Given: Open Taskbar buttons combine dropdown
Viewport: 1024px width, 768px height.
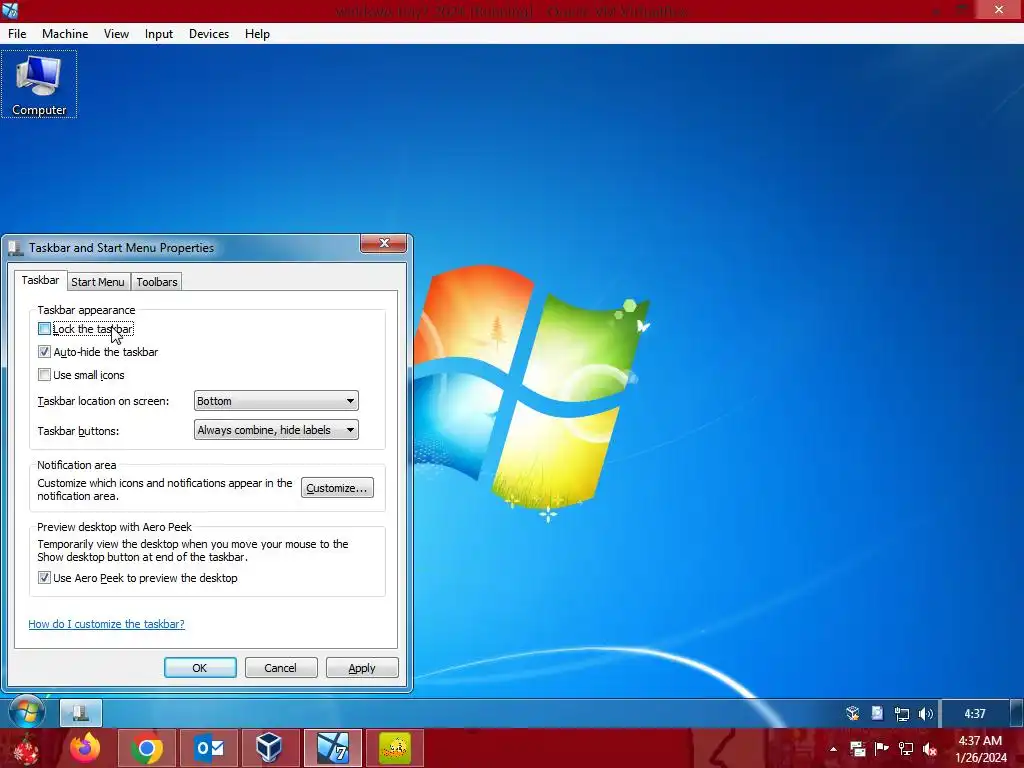Looking at the screenshot, I should click(276, 430).
